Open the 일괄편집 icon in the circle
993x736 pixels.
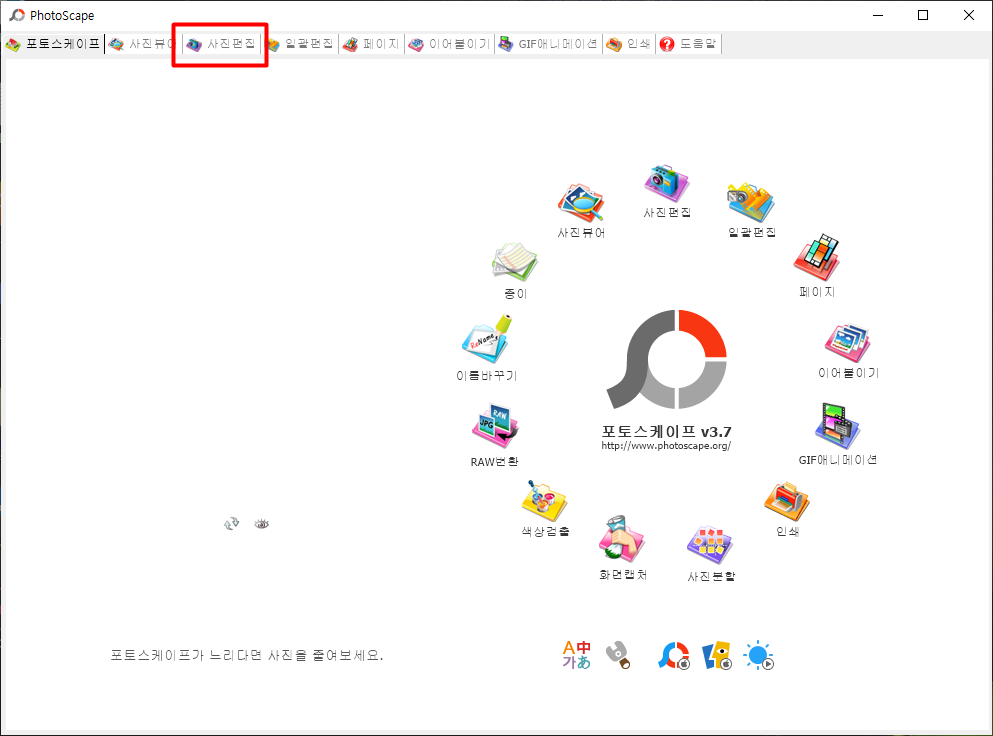tap(751, 203)
